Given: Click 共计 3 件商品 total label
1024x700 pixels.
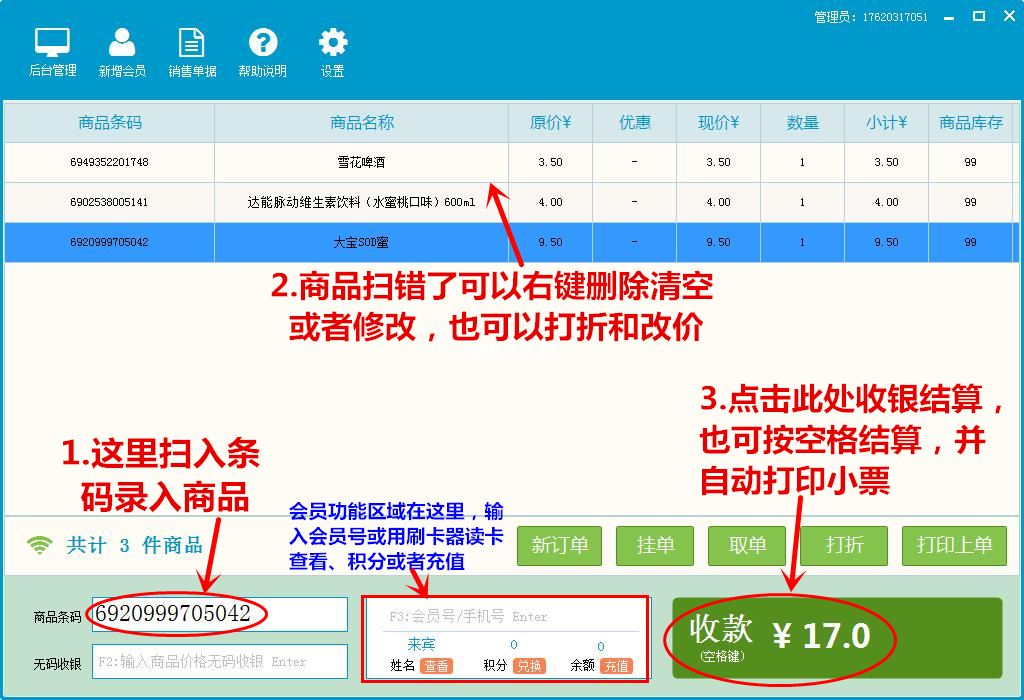Looking at the screenshot, I should click(x=134, y=545).
